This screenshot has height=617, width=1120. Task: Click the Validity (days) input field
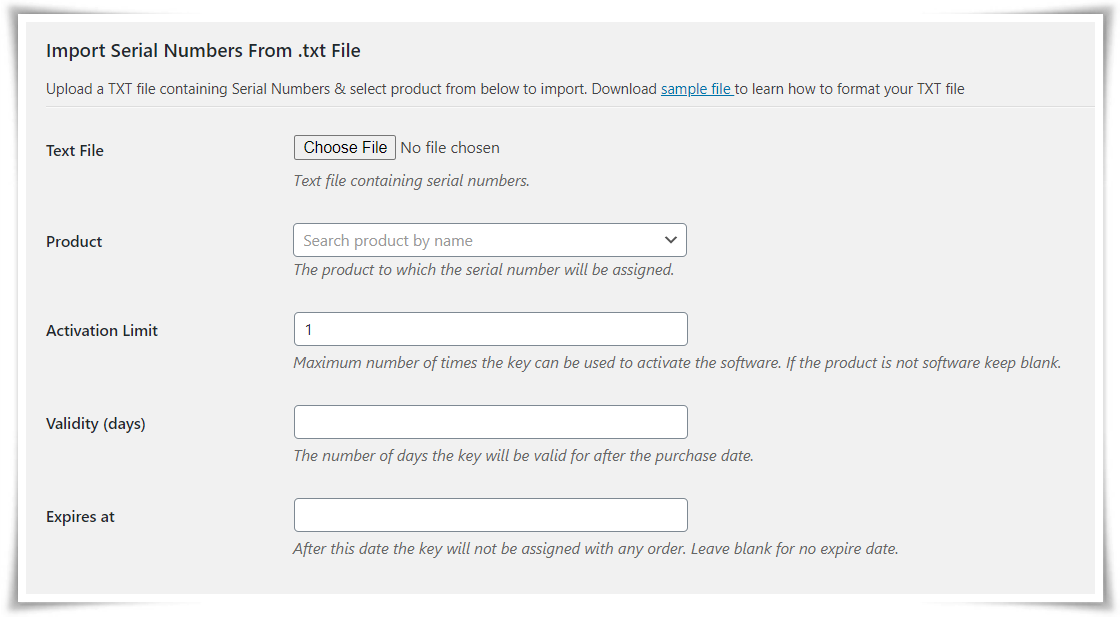click(x=491, y=422)
